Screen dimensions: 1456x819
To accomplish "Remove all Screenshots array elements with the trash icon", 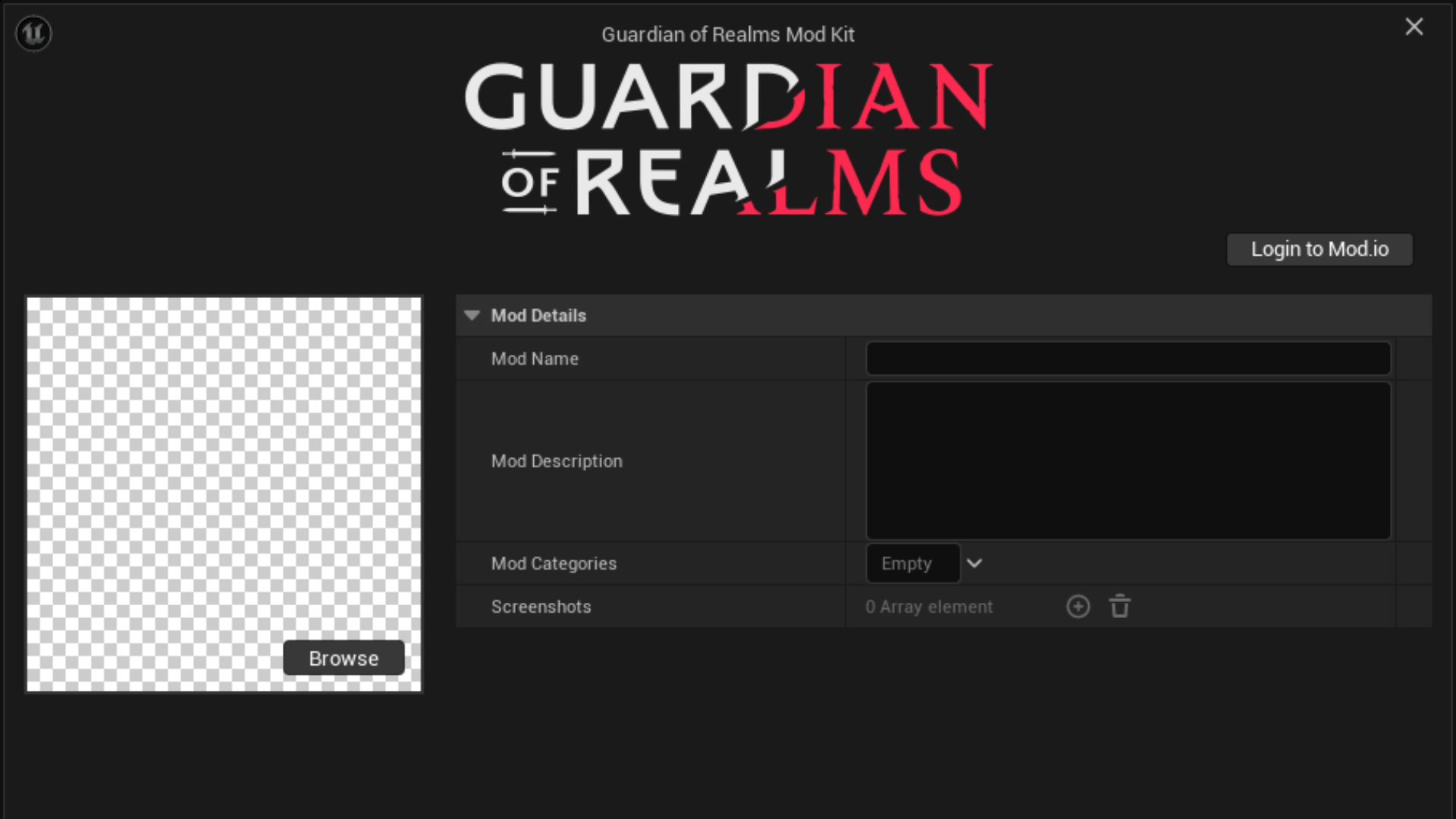I will coord(1120,607).
